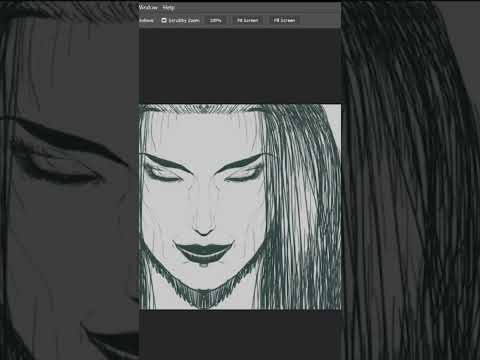Viewport: 480px width, 360px height.
Task: Click the Fill Screen button
Action: (284, 20)
